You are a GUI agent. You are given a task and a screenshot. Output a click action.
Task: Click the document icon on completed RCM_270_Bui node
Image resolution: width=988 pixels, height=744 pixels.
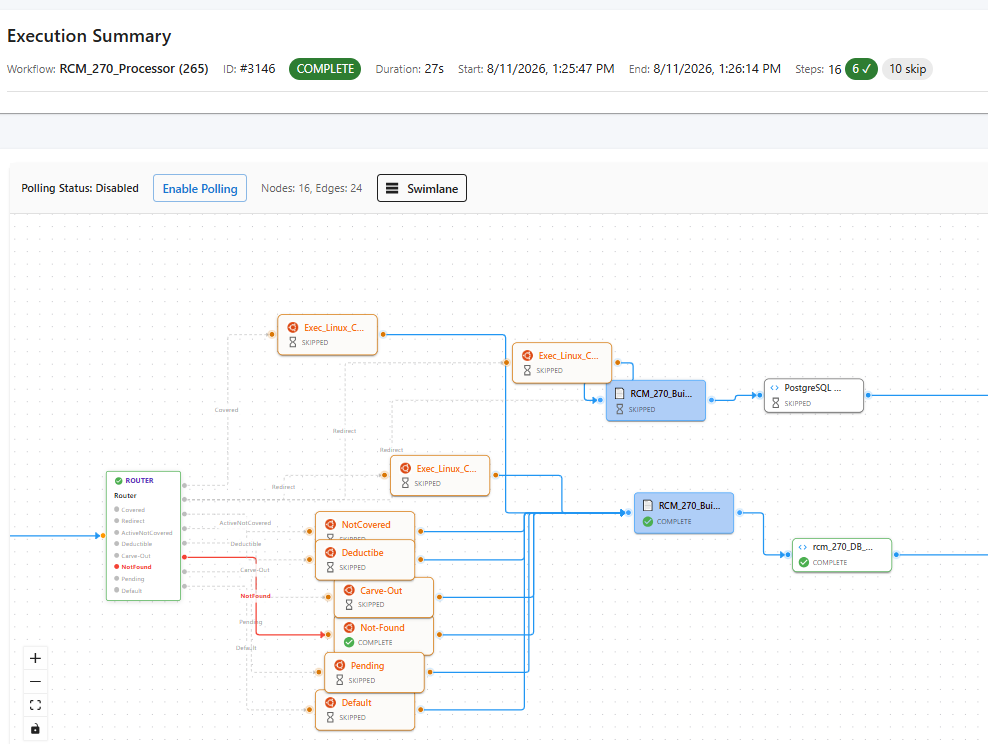point(648,505)
